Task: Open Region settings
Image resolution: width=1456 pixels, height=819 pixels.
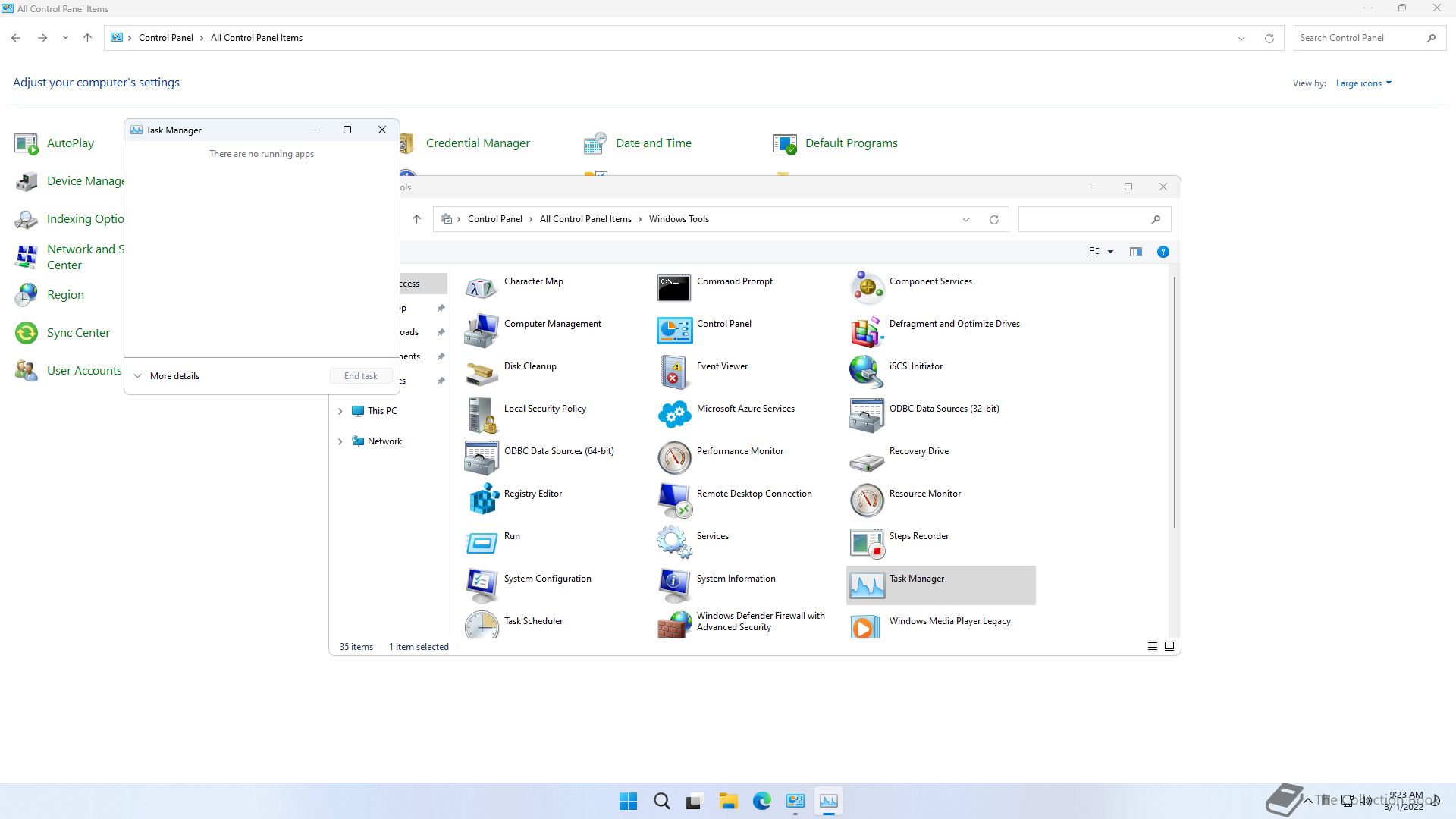Action: click(x=65, y=295)
